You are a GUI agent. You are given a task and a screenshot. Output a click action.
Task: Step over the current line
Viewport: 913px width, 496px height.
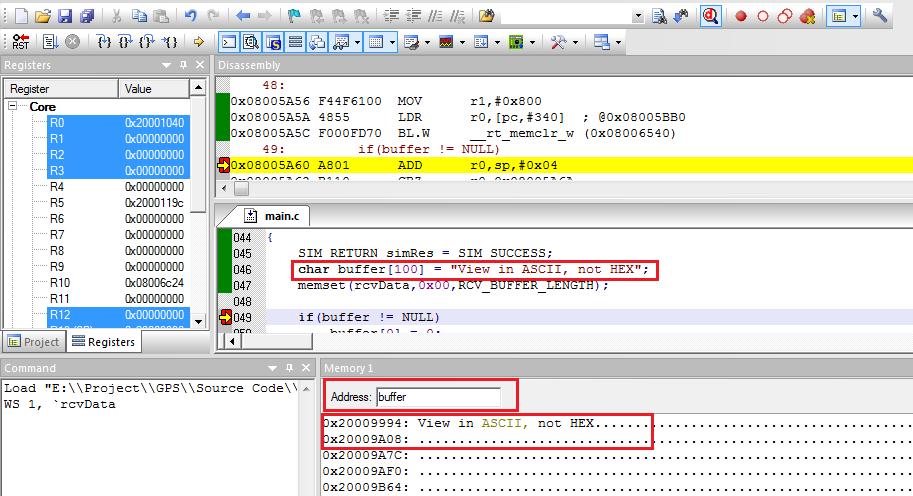point(125,42)
